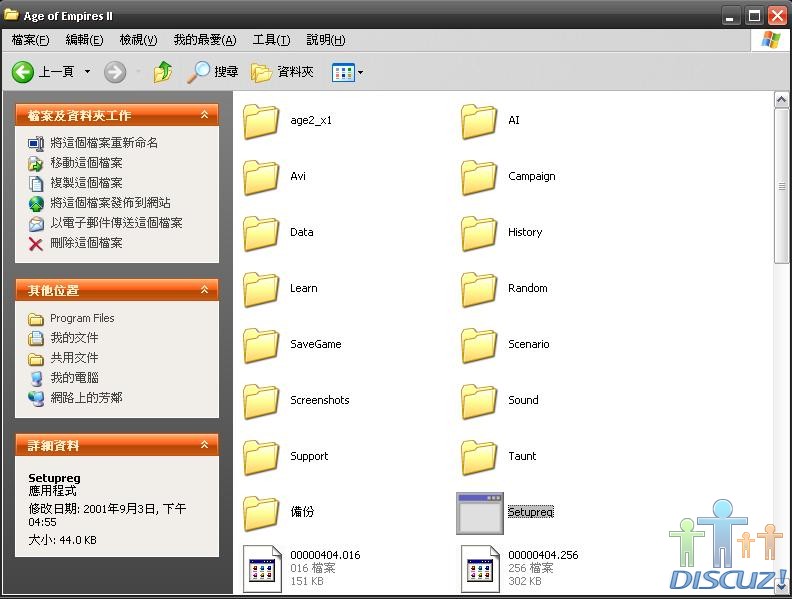Open the 搜尋 search pane
The image size is (792, 599).
[212, 72]
